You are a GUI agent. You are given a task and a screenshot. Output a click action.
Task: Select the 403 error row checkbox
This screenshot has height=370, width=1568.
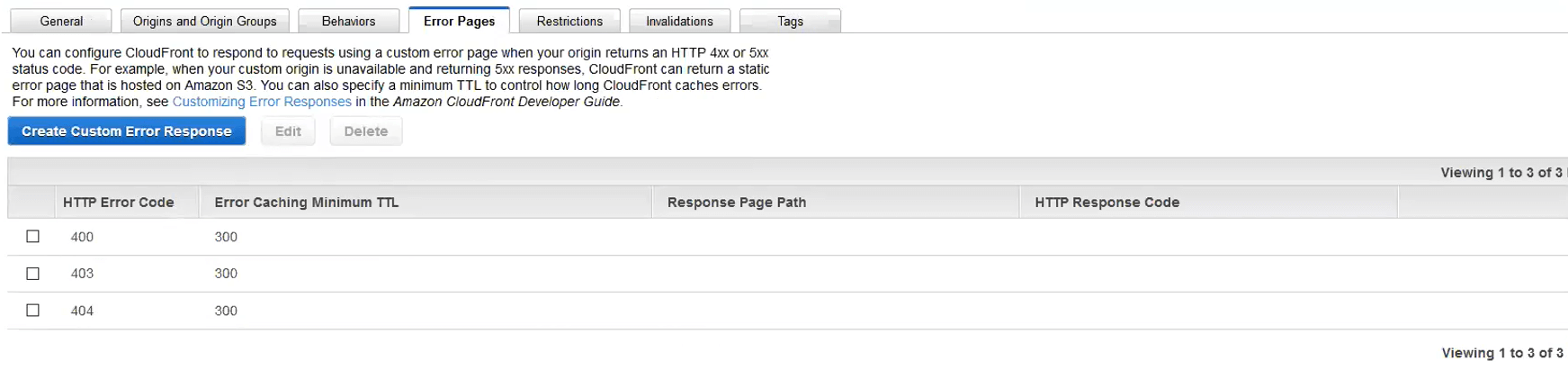coord(33,274)
